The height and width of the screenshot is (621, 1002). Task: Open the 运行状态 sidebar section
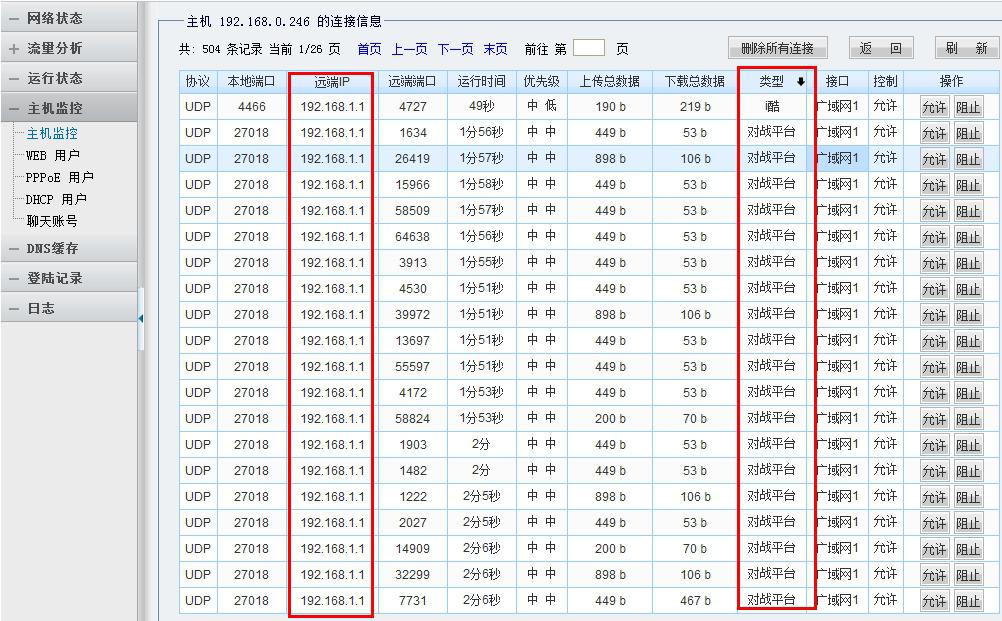[x=54, y=78]
